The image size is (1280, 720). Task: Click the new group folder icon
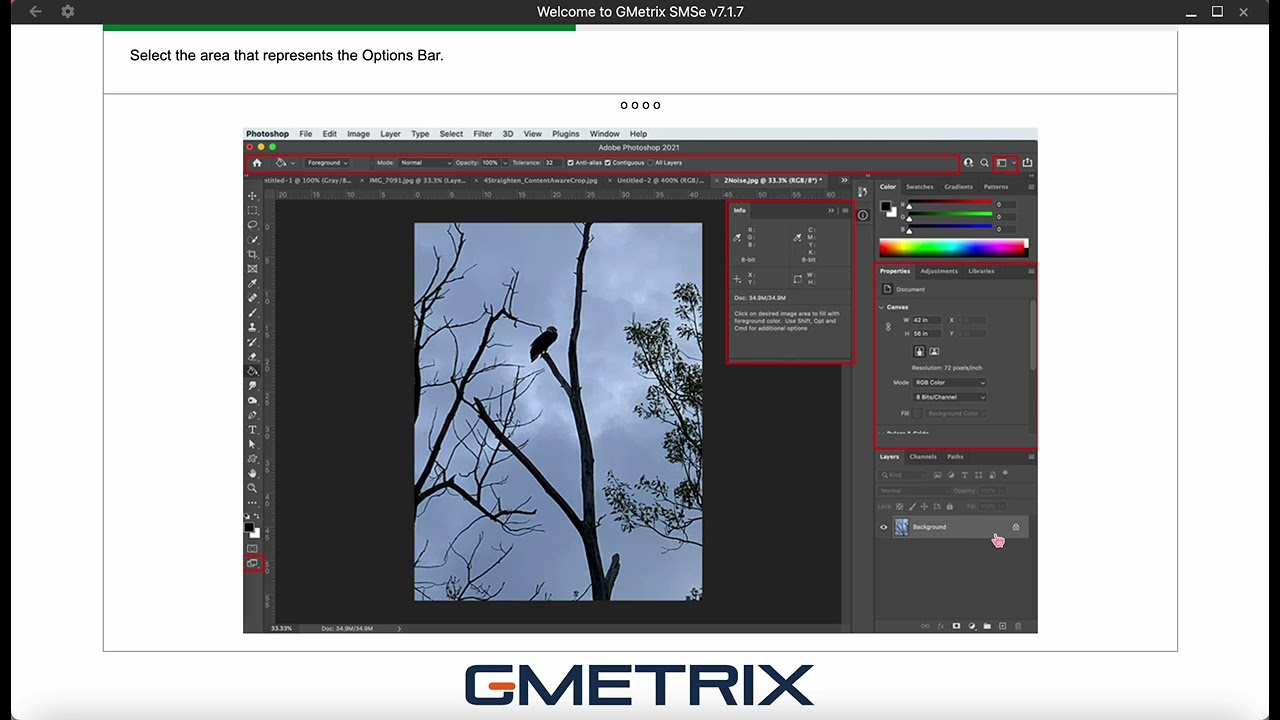987,626
